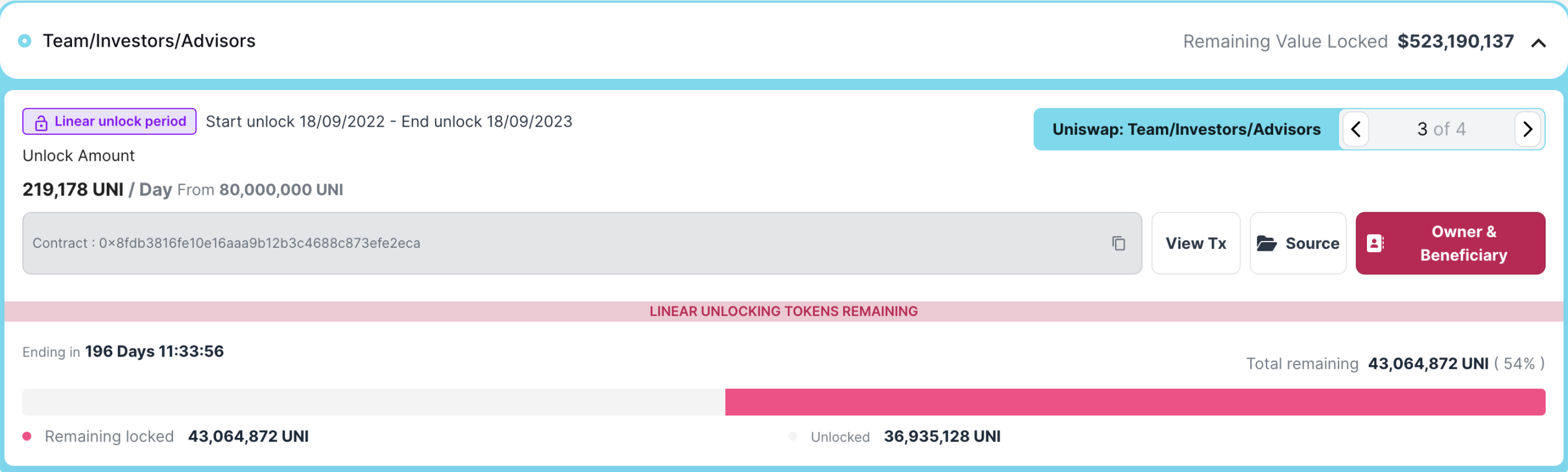The width and height of the screenshot is (1568, 472).
Task: Select the Uniswap: Team/Investors/Advisors tab label
Action: click(x=1186, y=129)
